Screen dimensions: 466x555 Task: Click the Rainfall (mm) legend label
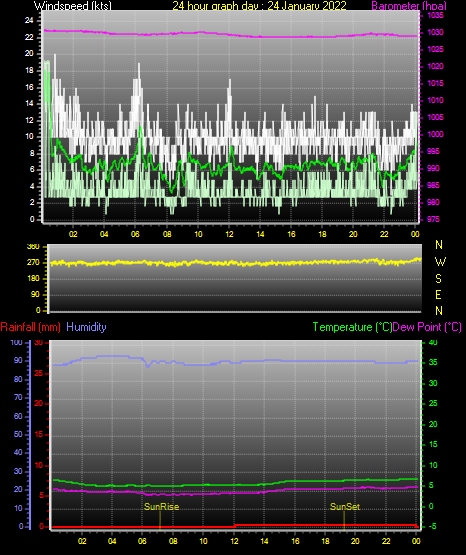[30, 327]
